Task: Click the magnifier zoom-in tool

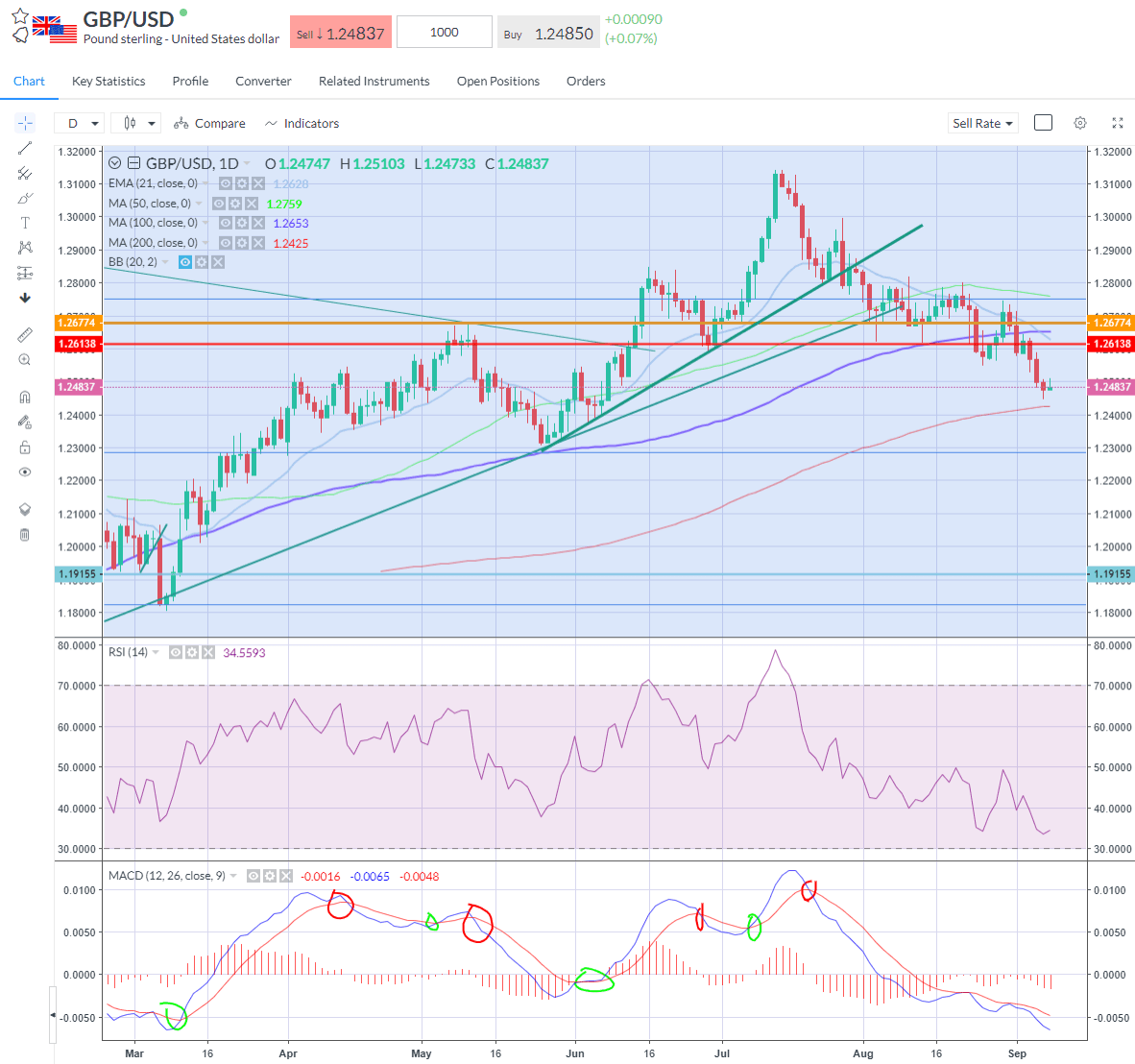Action: tap(25, 360)
